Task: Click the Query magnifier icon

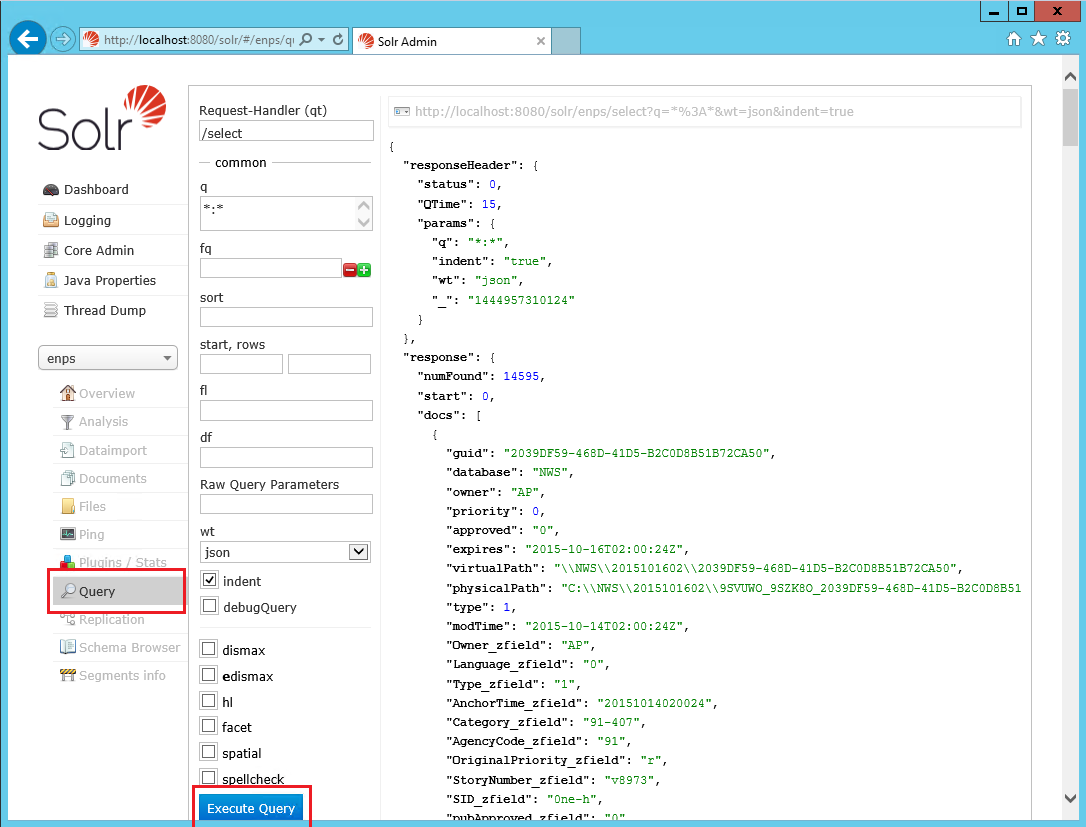Action: pos(68,591)
